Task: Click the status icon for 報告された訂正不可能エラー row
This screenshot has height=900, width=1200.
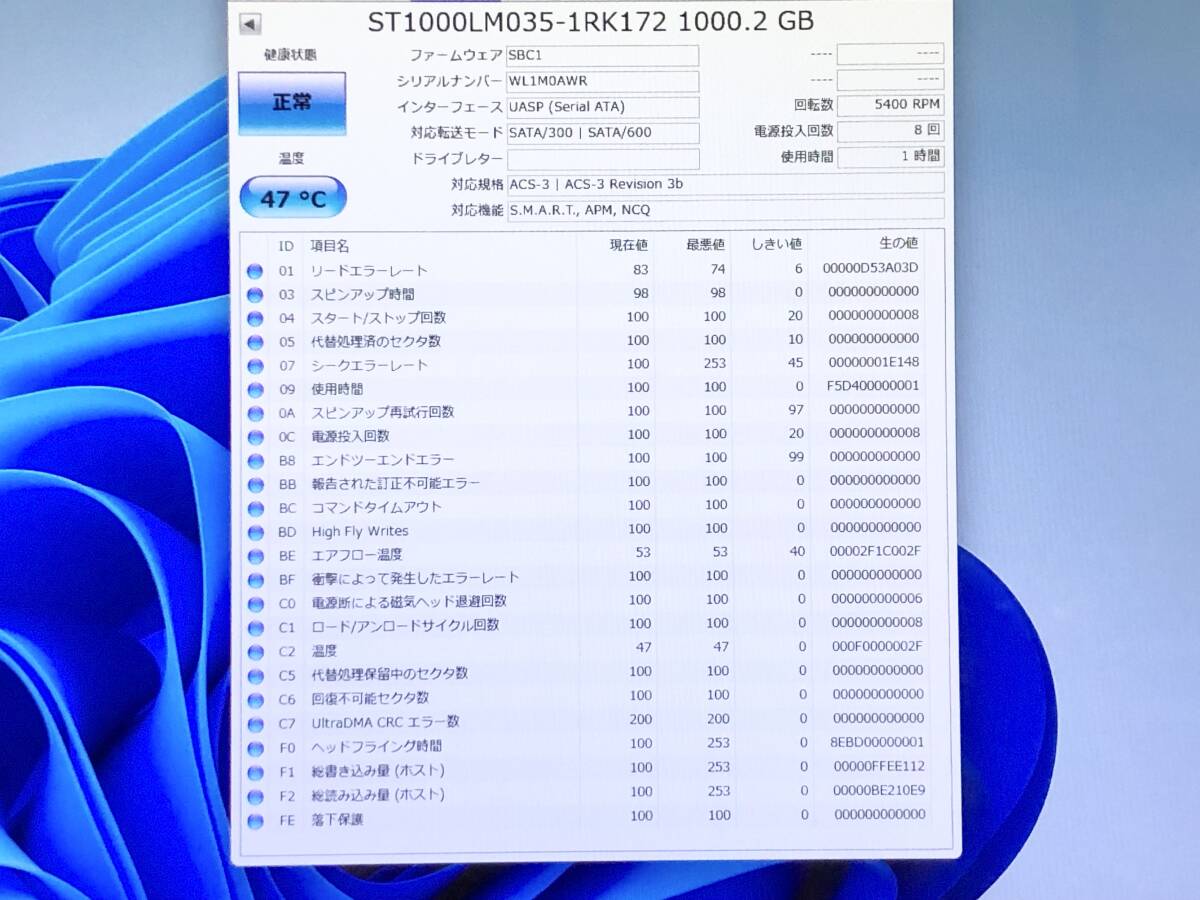Action: (254, 484)
